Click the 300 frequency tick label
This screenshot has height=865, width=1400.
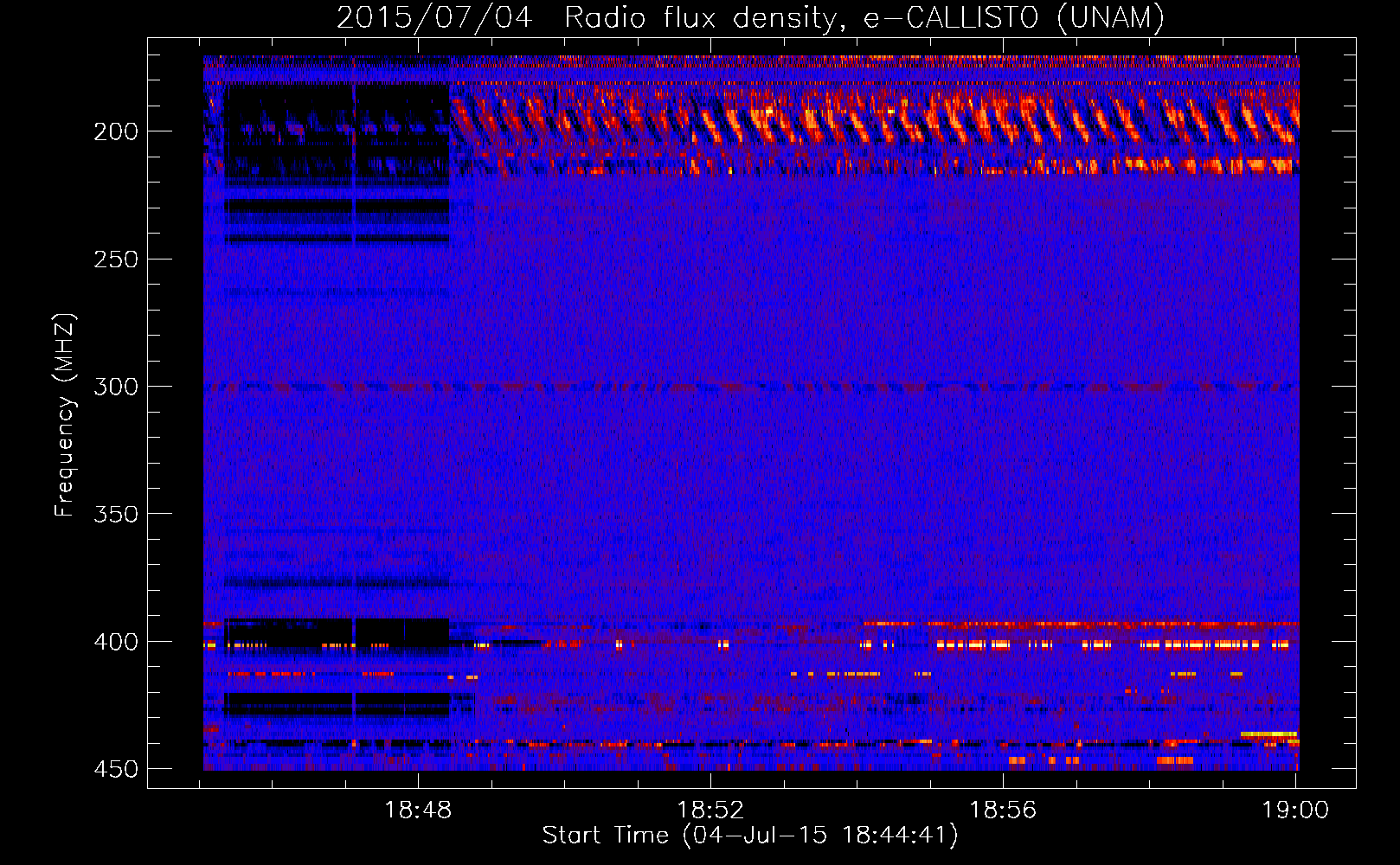point(116,387)
